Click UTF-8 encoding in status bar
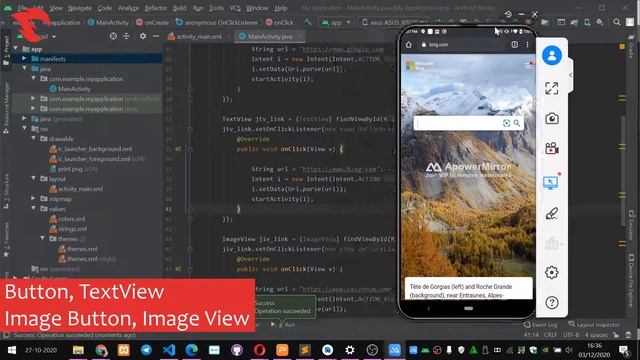The image size is (640, 360). [571, 335]
